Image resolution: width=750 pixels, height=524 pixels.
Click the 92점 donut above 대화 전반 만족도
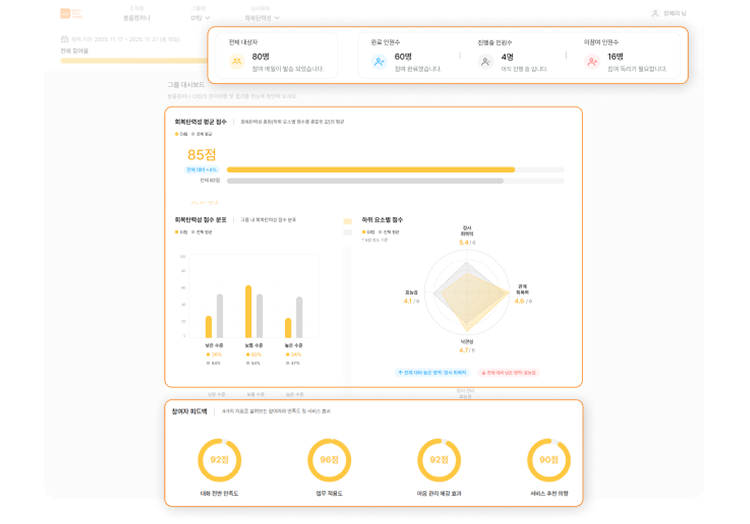pyautogui.click(x=220, y=460)
